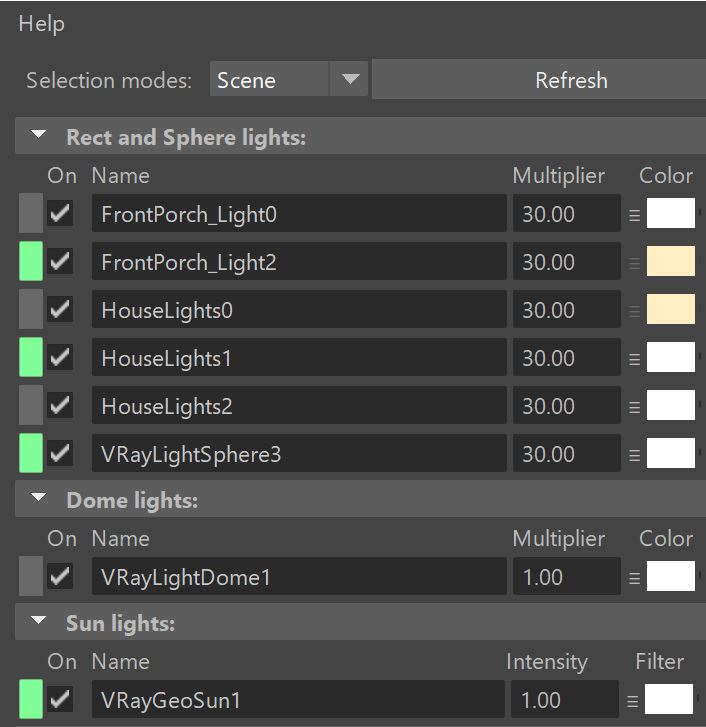Click the filter menu icon beside VRayGeoSun1 swatch
Viewport: 706px width, 727px height.
(632, 701)
